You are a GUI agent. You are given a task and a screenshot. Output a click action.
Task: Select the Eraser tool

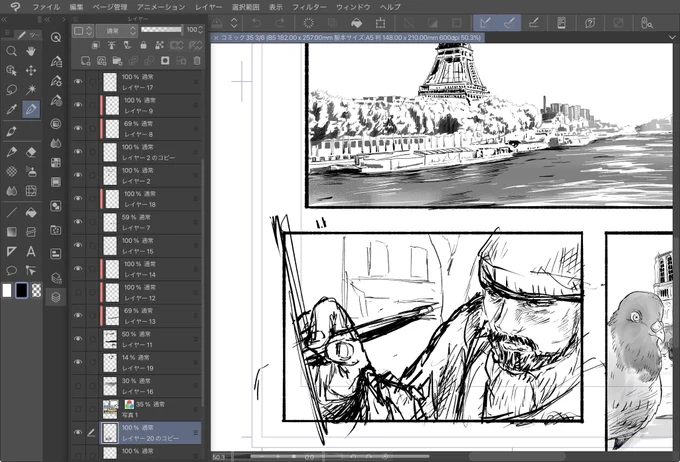[31, 152]
